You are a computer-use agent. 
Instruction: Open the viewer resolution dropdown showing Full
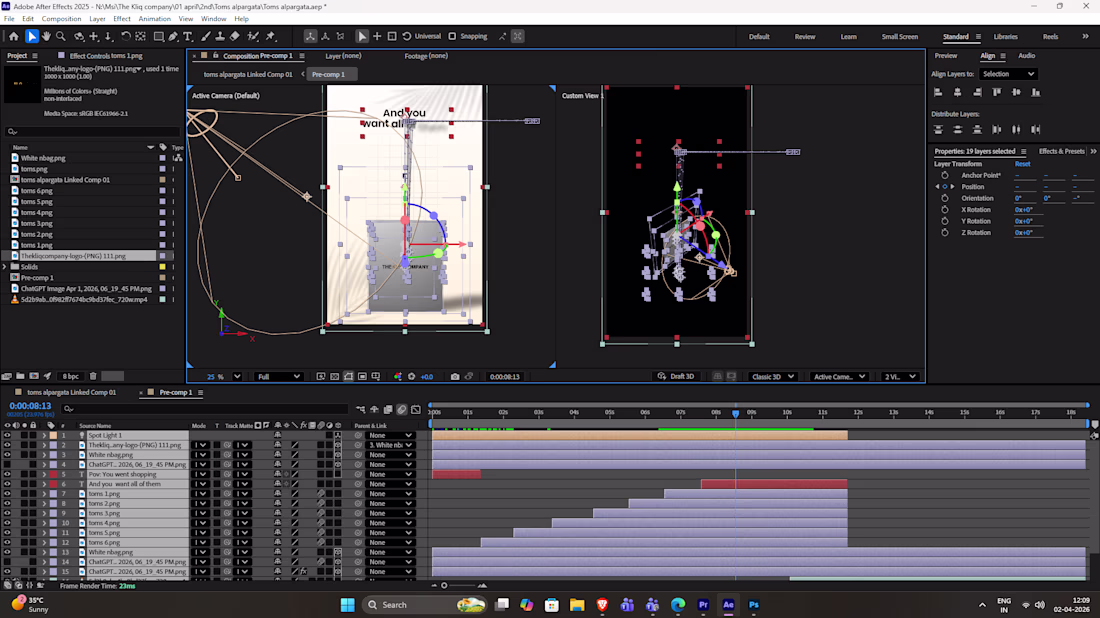278,377
